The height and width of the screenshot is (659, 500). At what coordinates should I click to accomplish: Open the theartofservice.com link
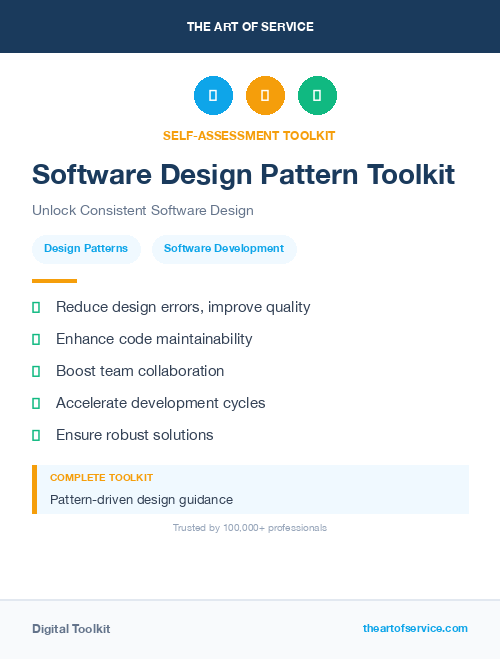coord(415,628)
